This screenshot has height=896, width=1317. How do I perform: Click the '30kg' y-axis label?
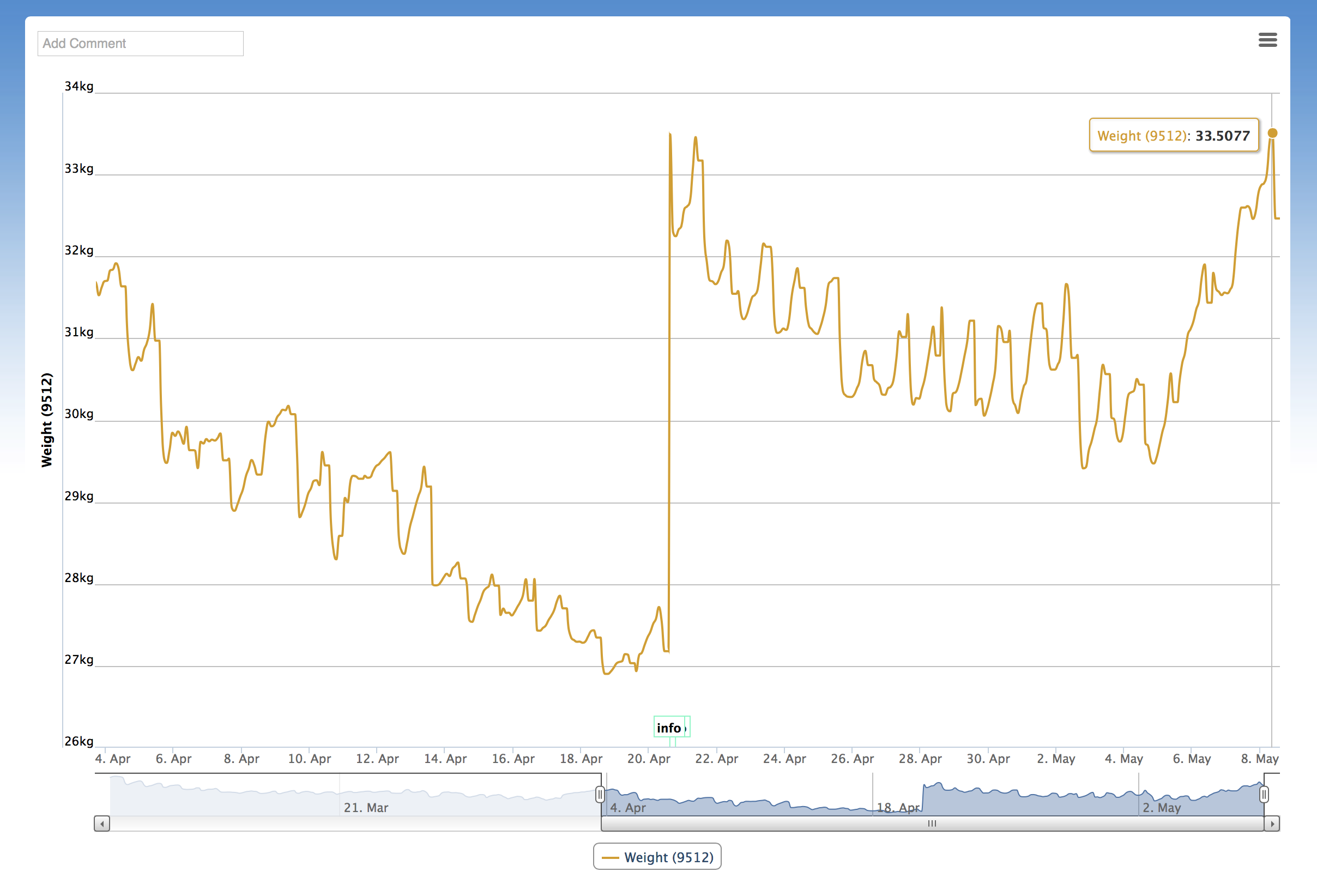coord(79,414)
